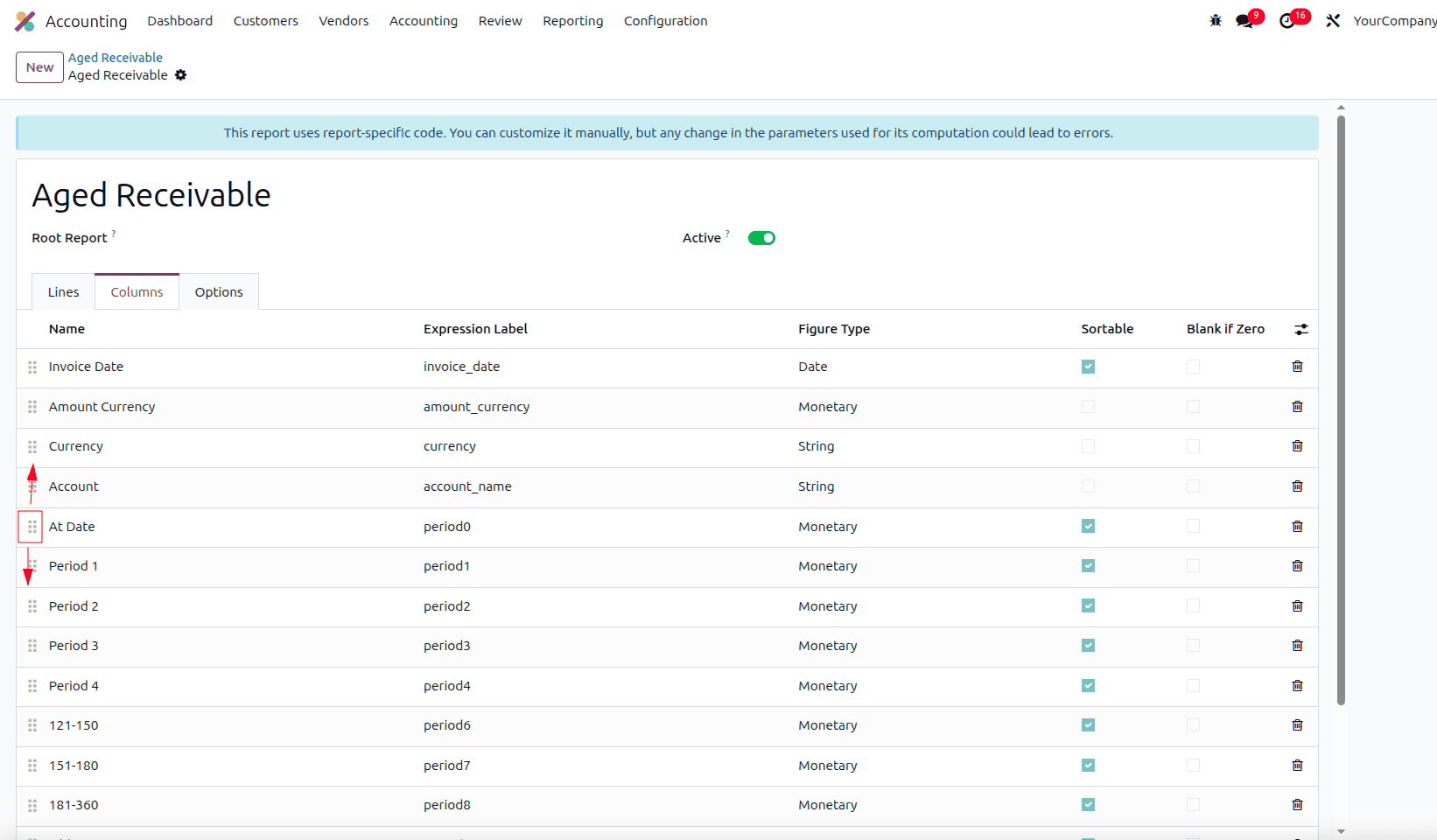Follow the Aged Receivable breadcrumb link
The width and height of the screenshot is (1437, 840).
pos(116,58)
